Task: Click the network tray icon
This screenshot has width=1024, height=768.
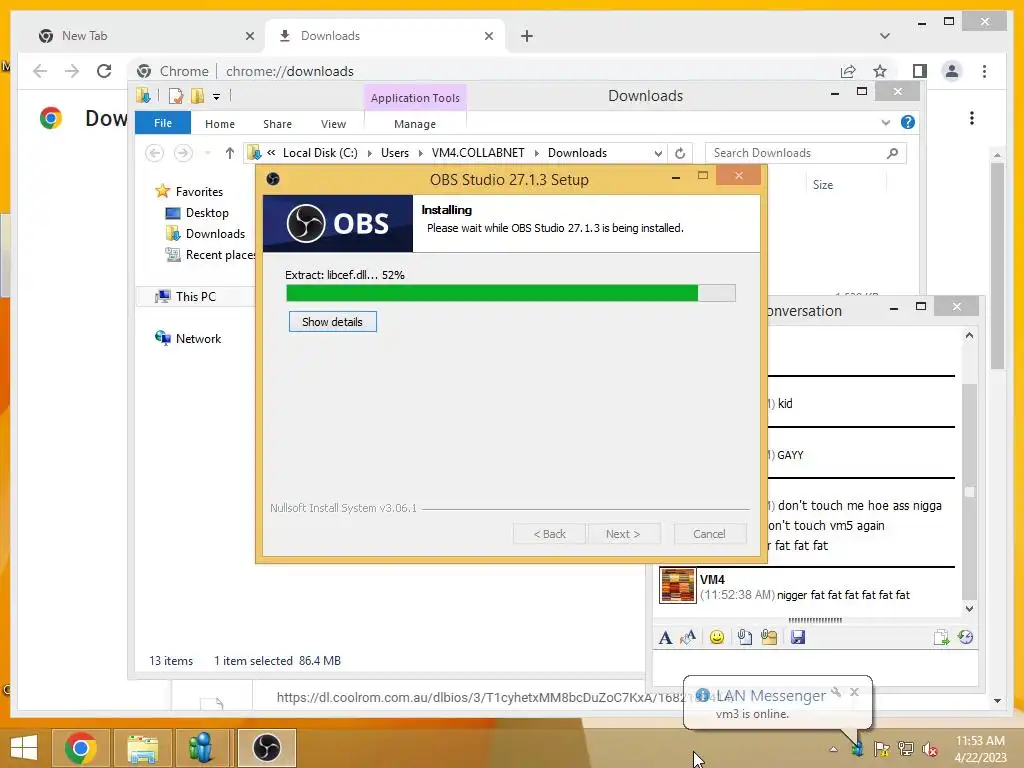Action: pyautogui.click(x=906, y=749)
